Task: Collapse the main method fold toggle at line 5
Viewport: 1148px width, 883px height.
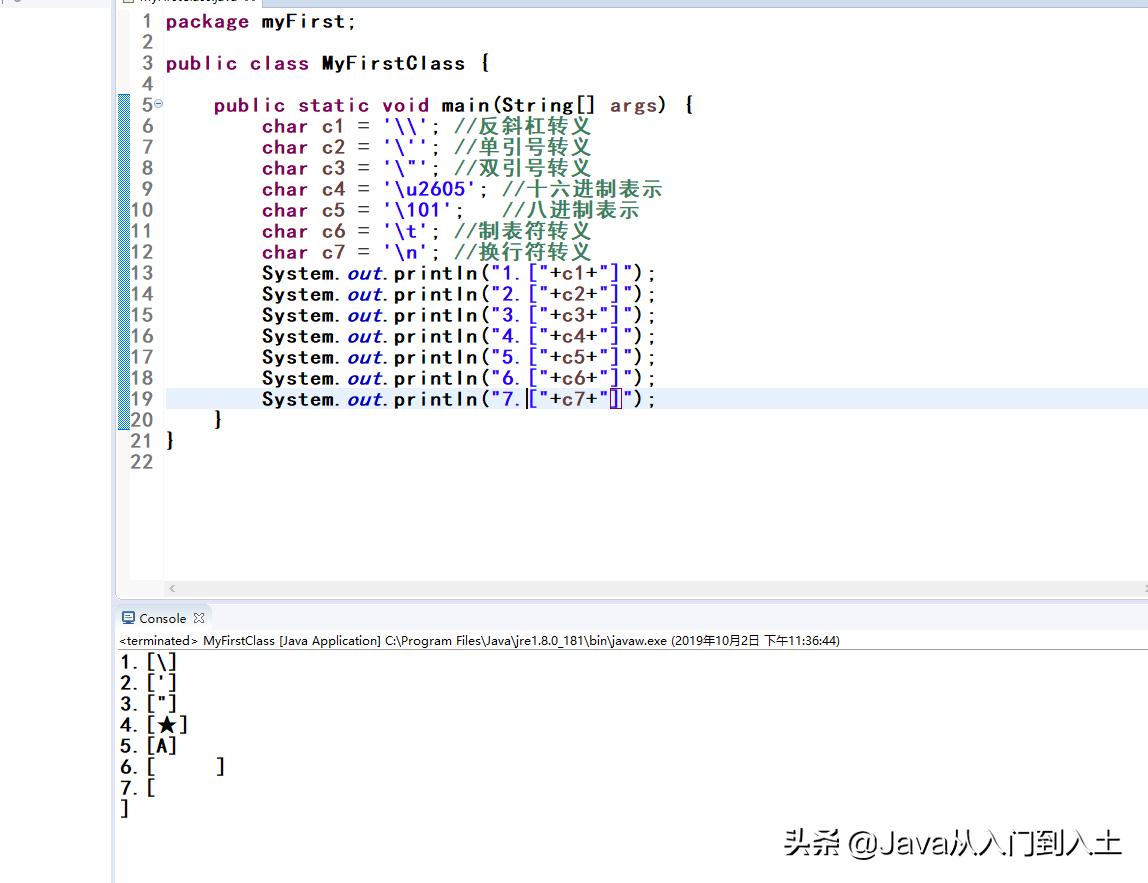Action: coord(158,104)
